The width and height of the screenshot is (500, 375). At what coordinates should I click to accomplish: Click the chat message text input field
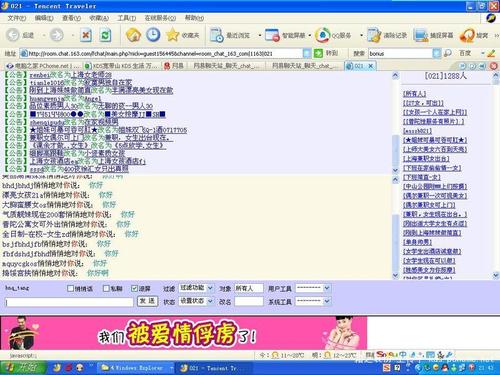[x=69, y=302]
